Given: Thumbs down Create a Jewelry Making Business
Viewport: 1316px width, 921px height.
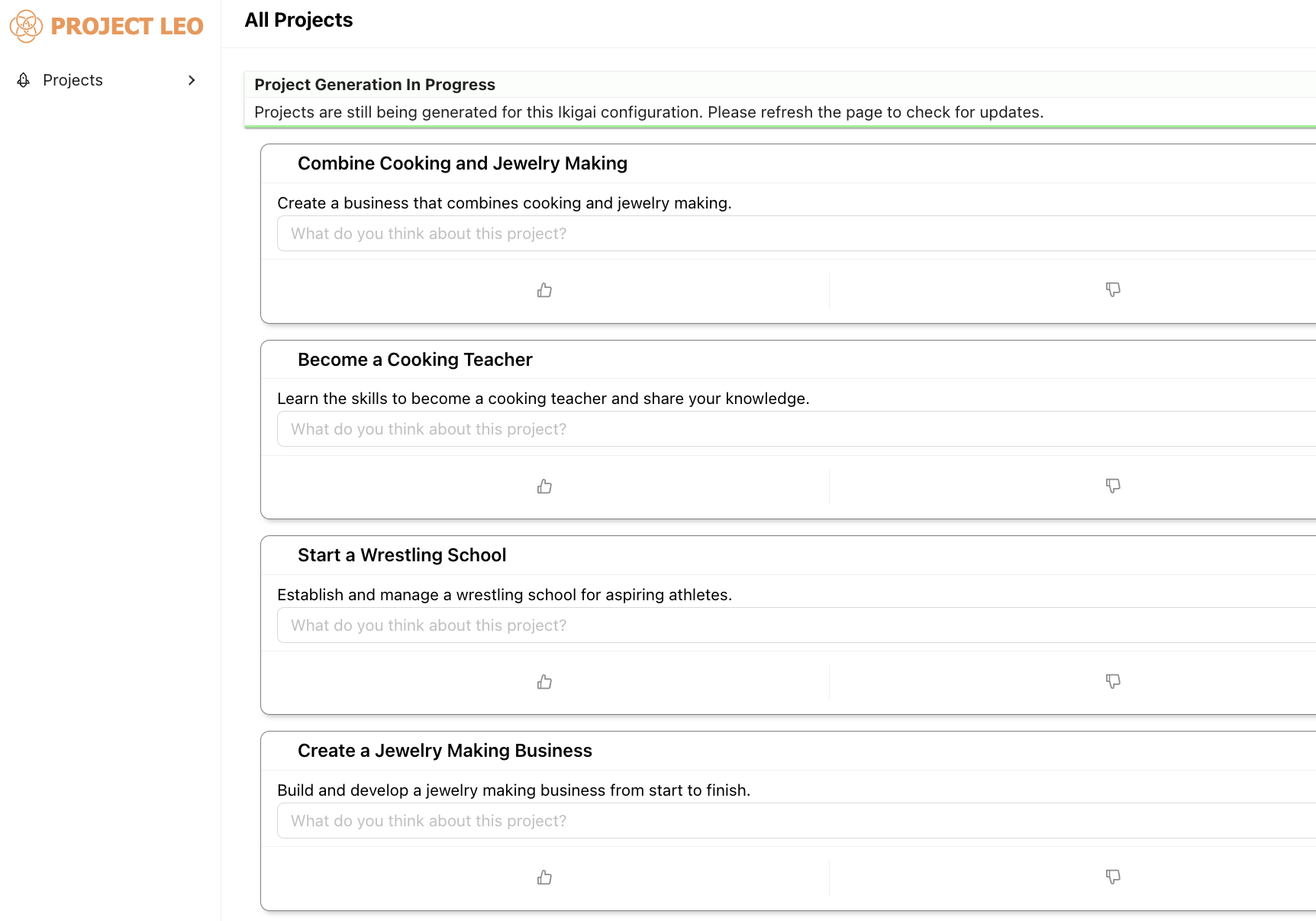Looking at the screenshot, I should (x=1113, y=877).
